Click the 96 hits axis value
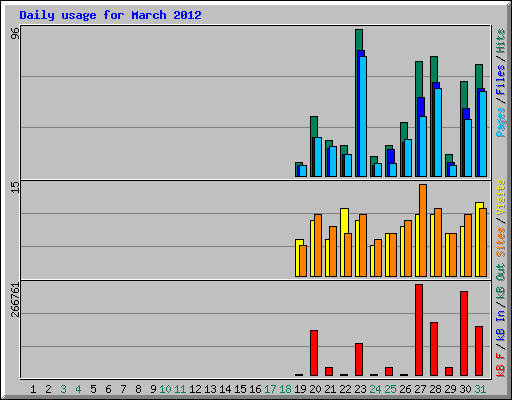 (x=15, y=33)
